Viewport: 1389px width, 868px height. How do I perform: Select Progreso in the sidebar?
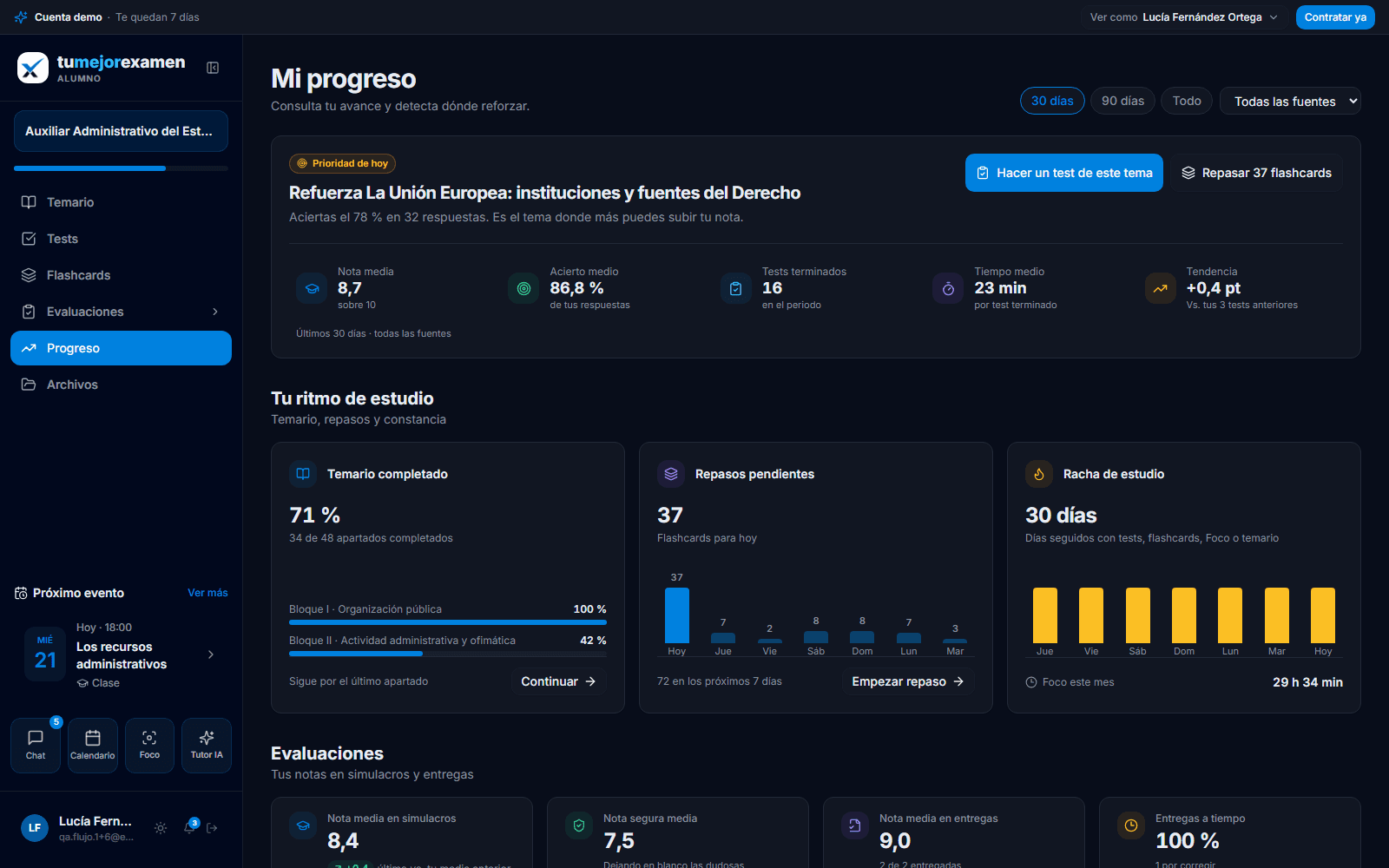click(x=121, y=348)
